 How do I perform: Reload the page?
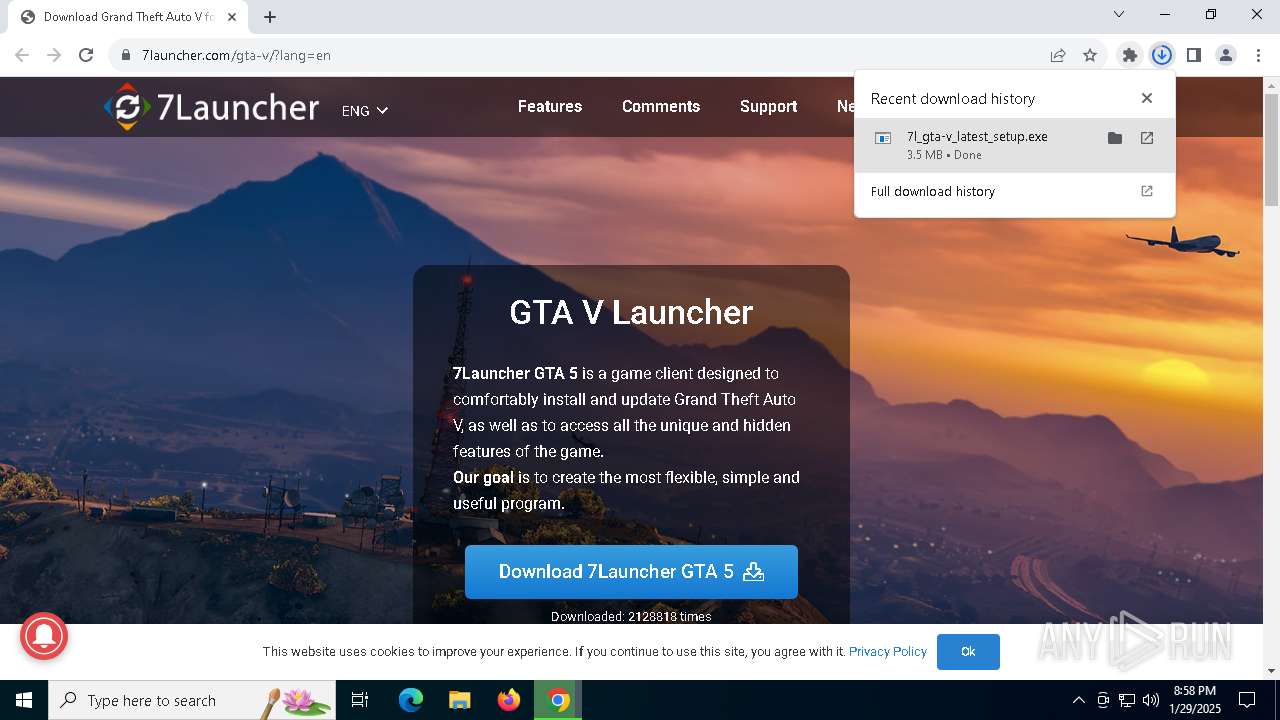click(86, 55)
